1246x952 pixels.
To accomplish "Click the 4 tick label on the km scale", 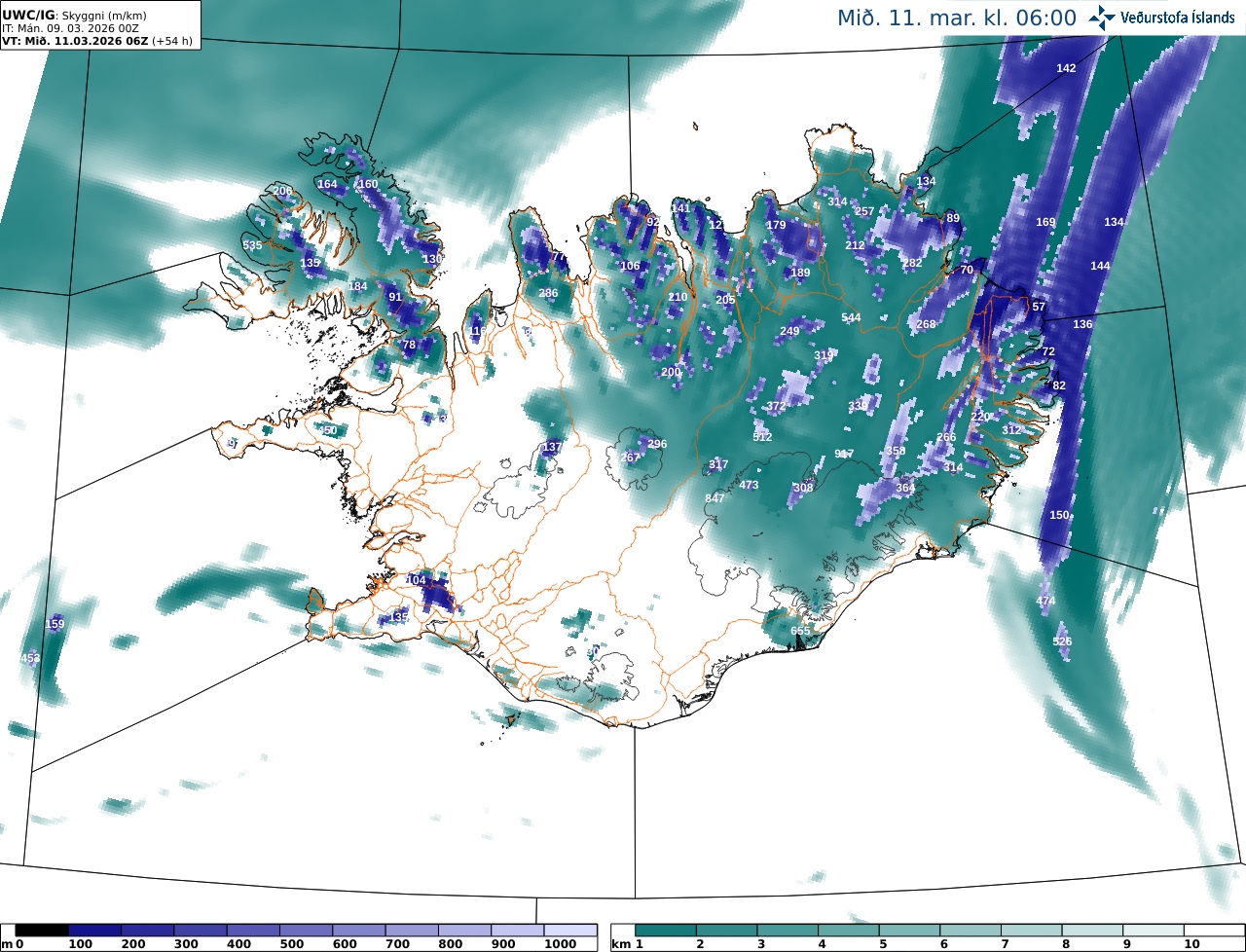I will coord(823,944).
